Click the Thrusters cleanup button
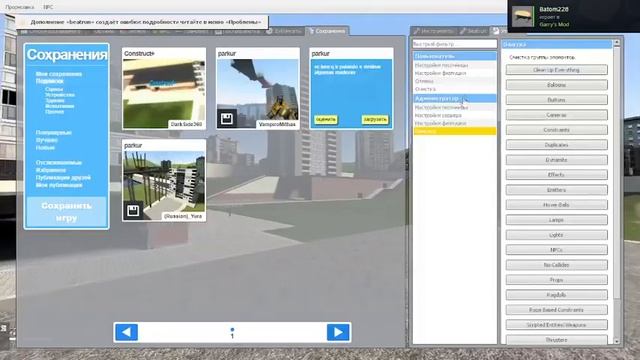 [556, 340]
